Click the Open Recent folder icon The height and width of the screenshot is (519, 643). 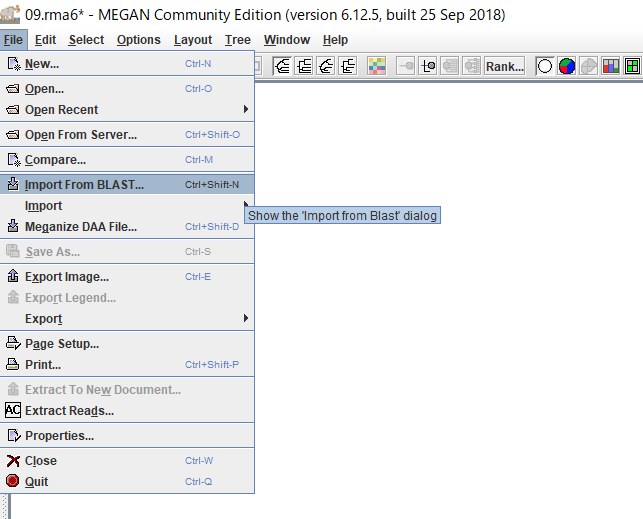pos(13,109)
